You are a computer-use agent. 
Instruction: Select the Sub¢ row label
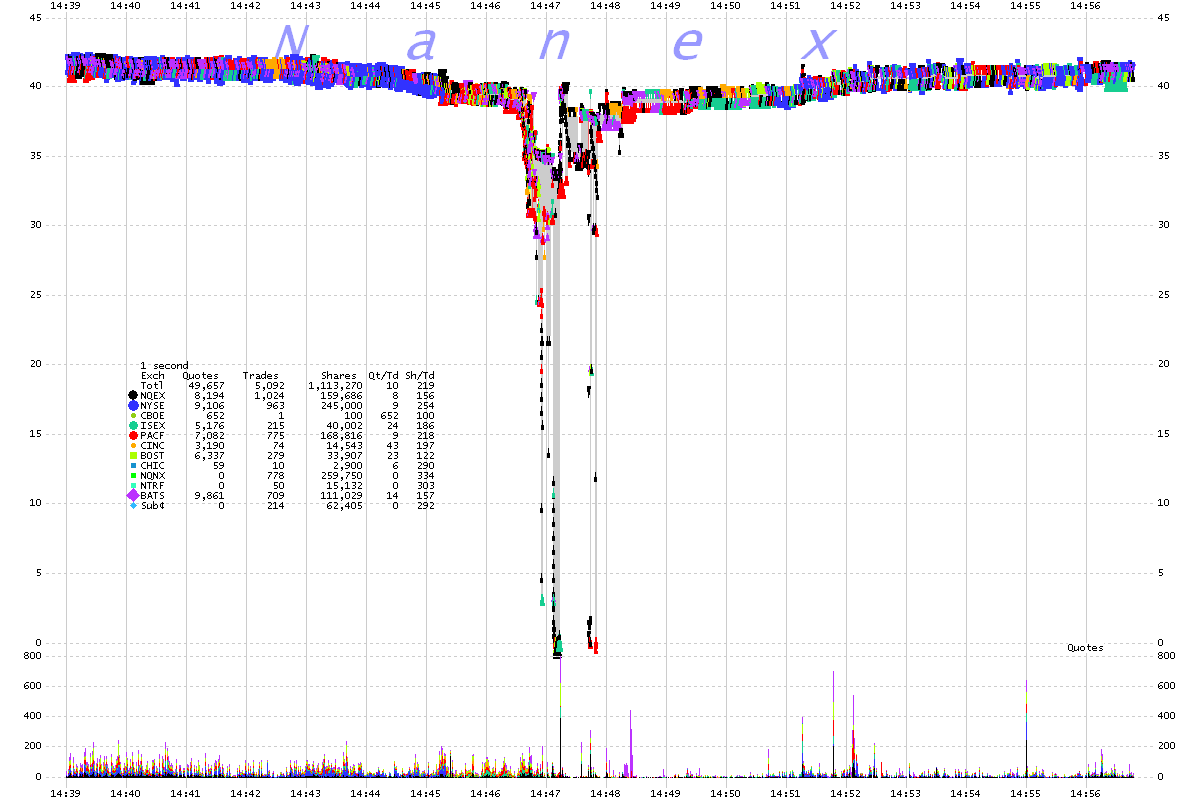(152, 506)
